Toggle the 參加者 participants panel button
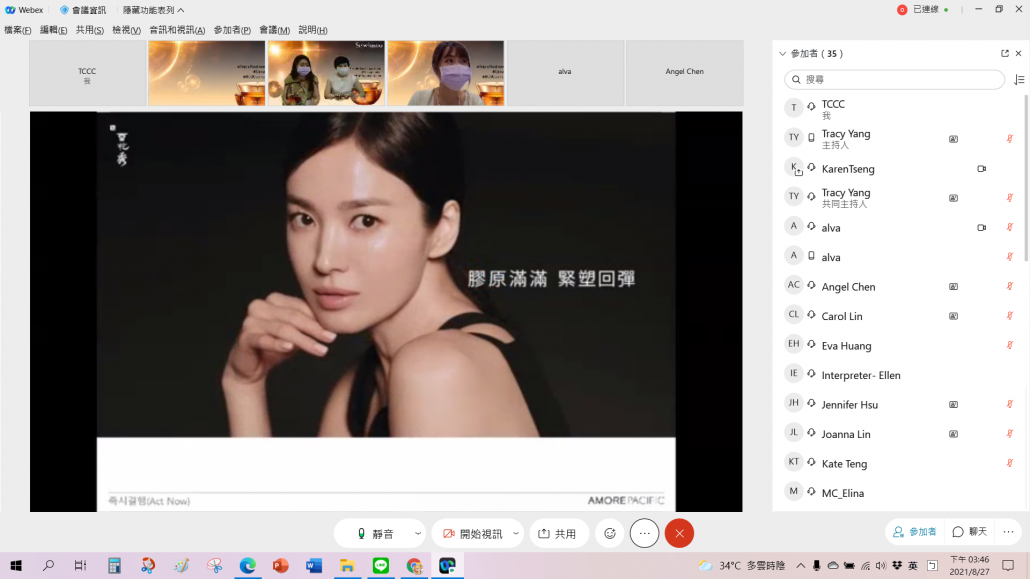1030x579 pixels. point(915,532)
